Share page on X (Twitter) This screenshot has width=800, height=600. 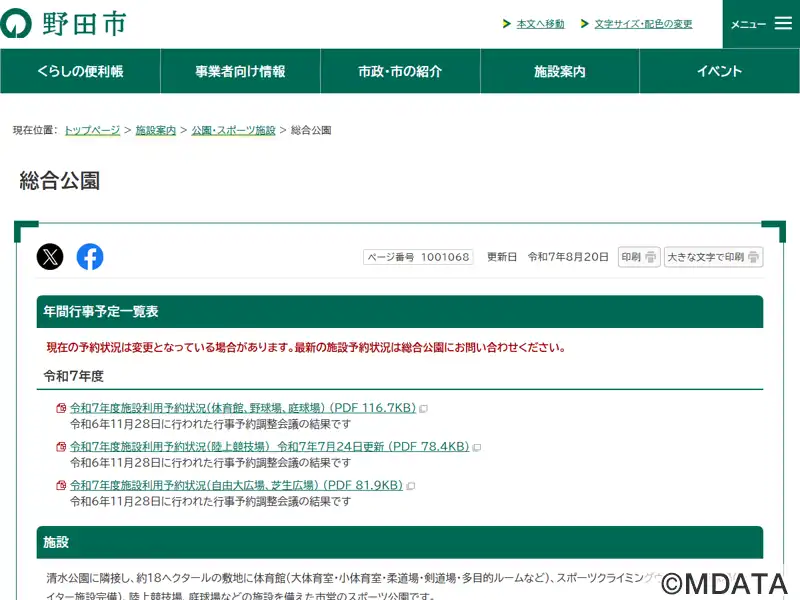point(50,257)
